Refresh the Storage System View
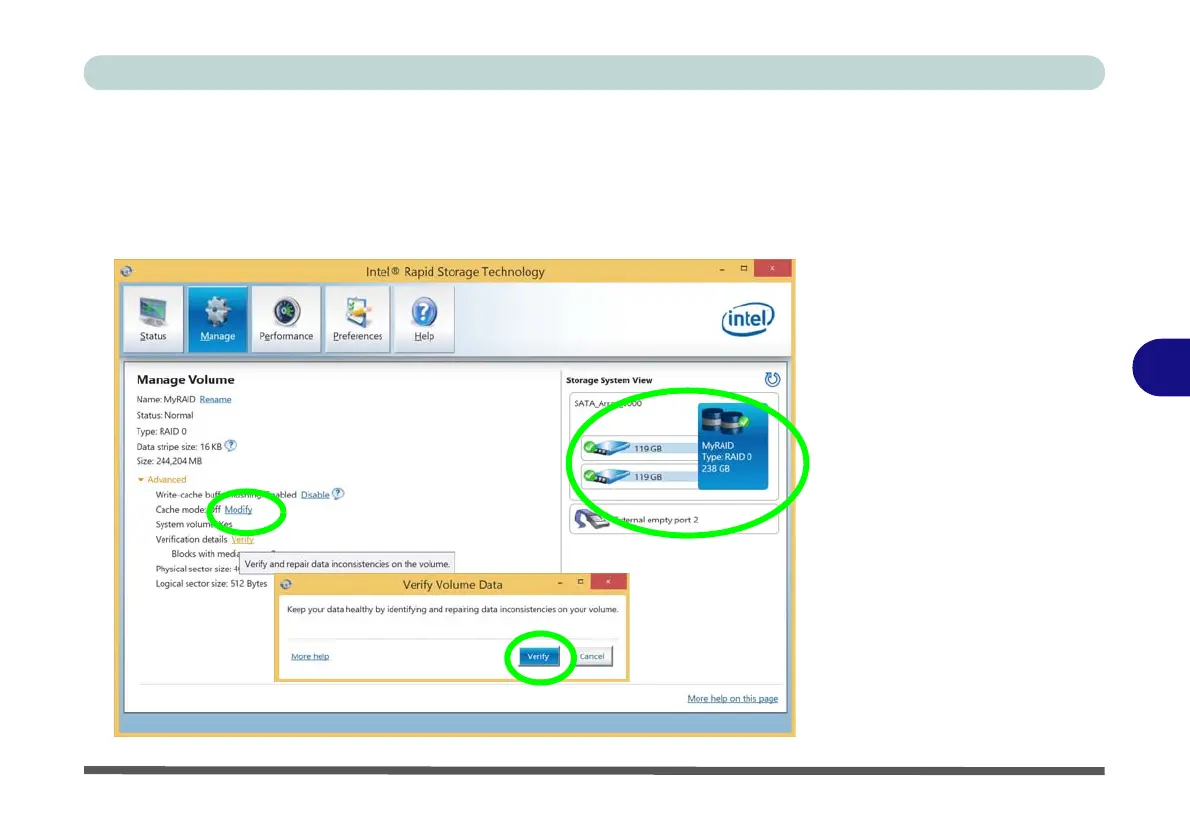 [772, 379]
